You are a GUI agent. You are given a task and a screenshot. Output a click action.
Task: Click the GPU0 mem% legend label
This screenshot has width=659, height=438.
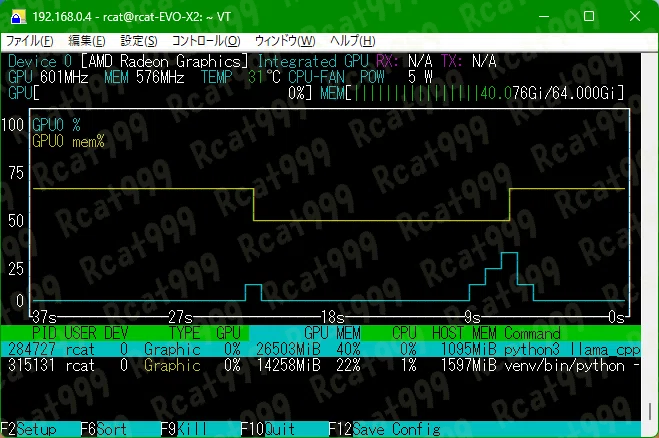68,141
